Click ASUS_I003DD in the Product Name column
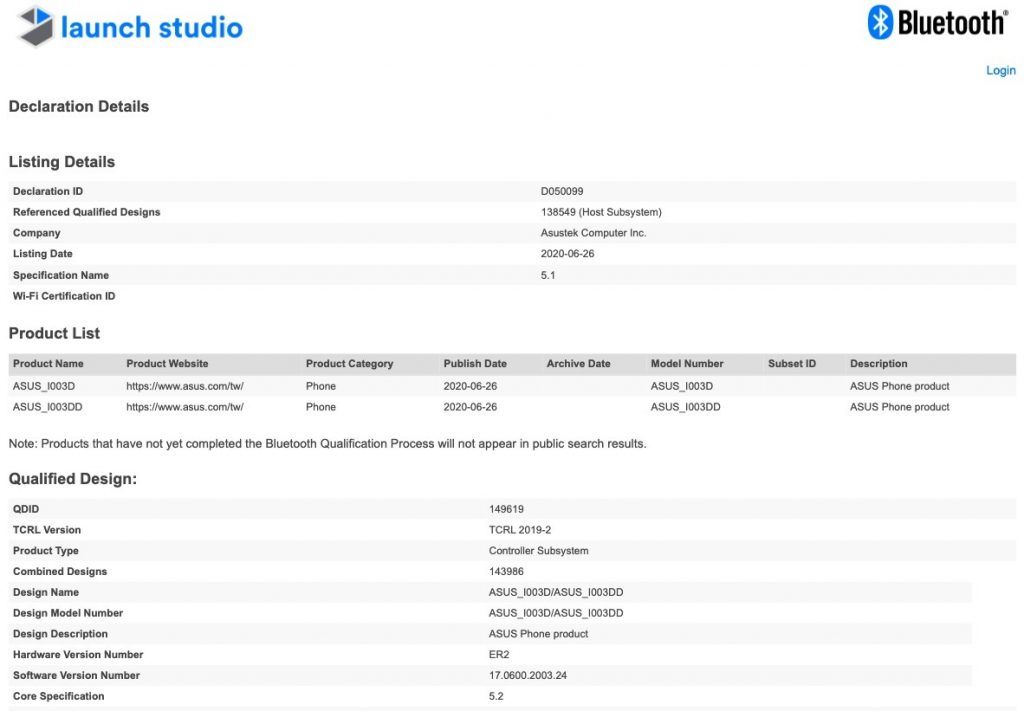Screen dimensions: 1024x711 48,407
